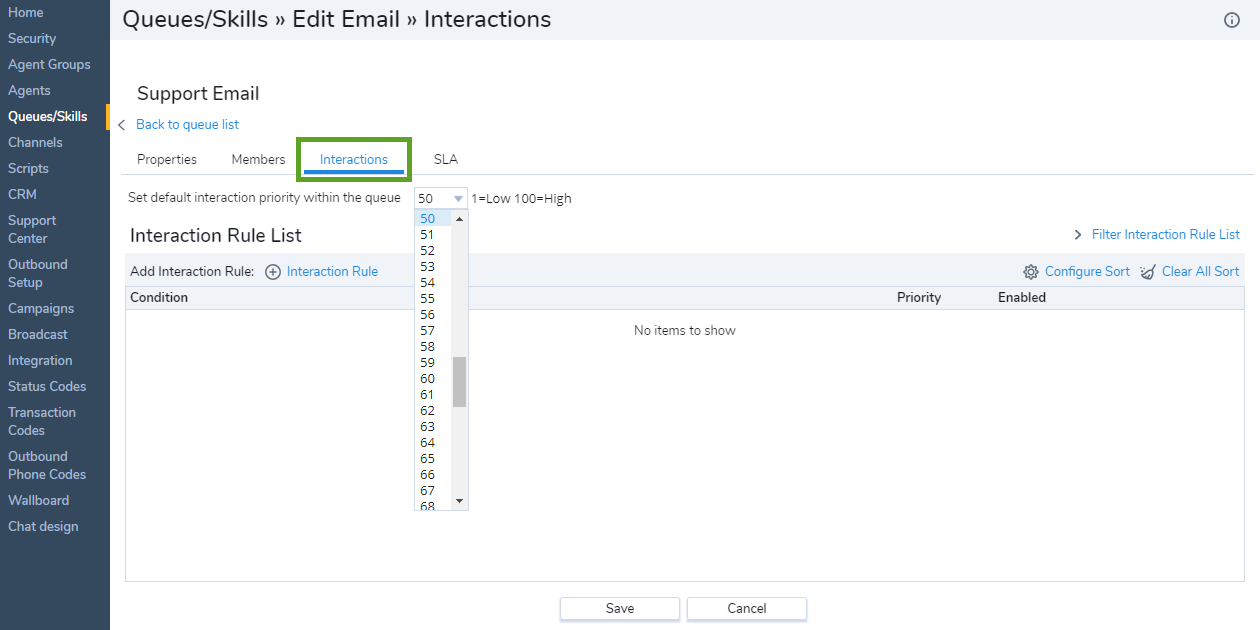The image size is (1260, 630).
Task: Select 53 in the priority list
Action: click(433, 266)
